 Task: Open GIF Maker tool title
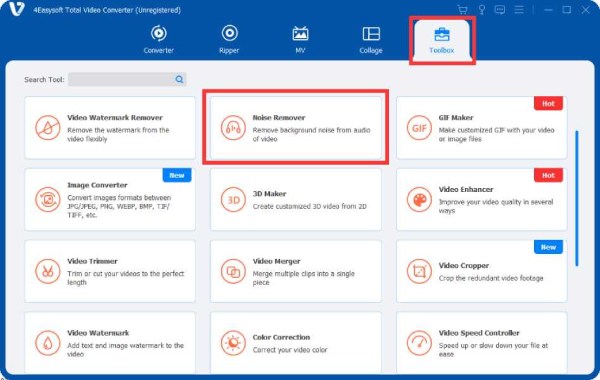point(456,117)
